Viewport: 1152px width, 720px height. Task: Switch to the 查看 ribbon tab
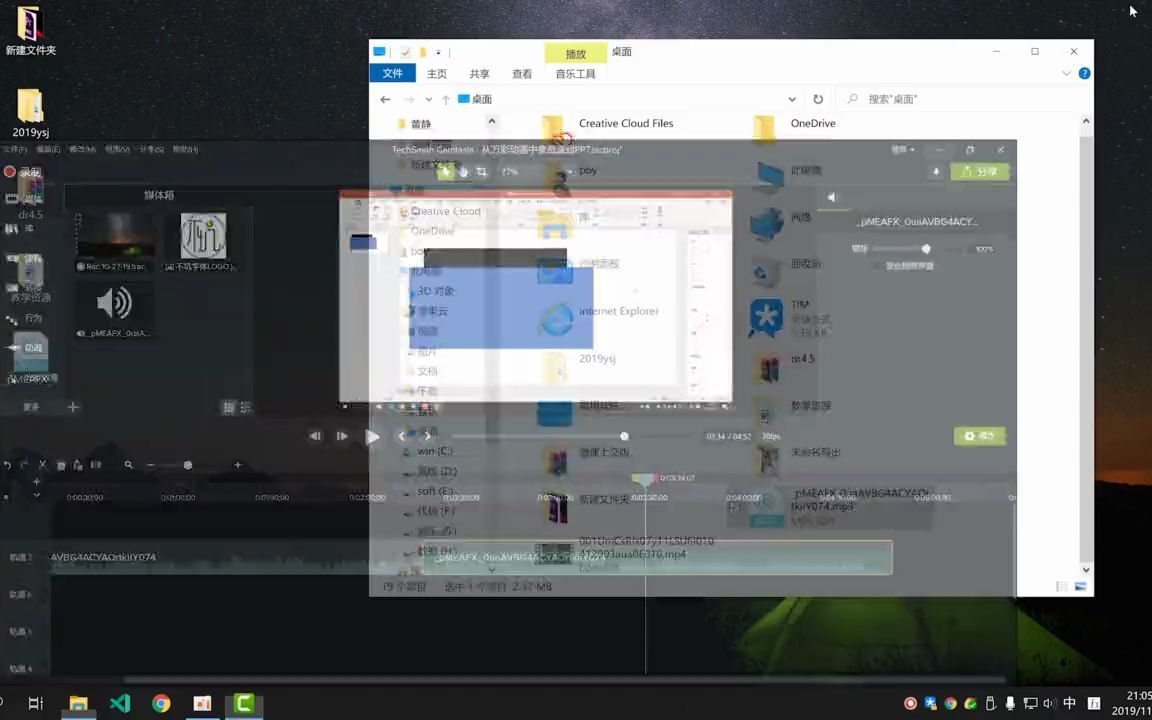point(522,73)
